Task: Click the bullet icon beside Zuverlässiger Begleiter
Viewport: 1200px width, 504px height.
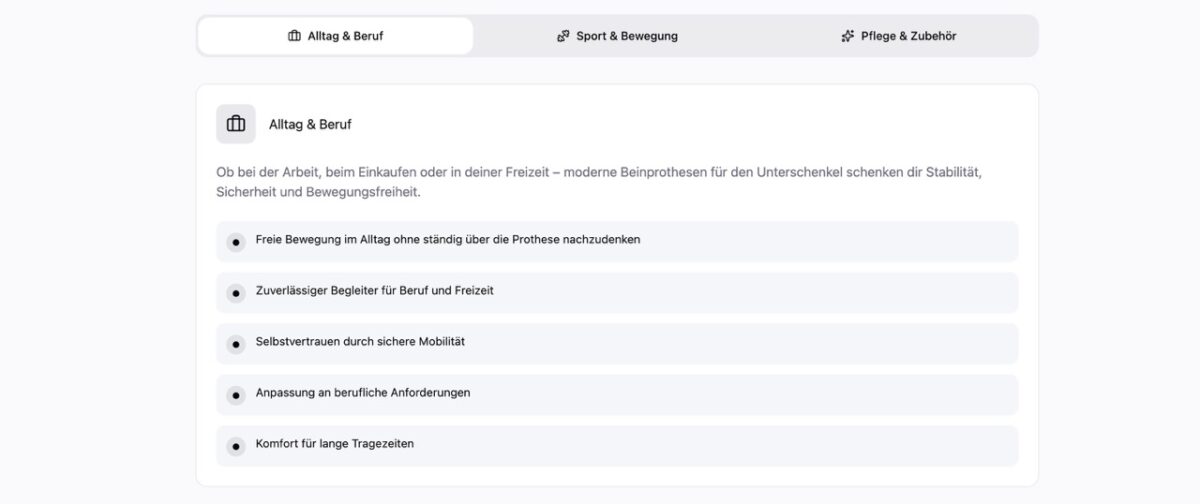Action: tap(236, 293)
